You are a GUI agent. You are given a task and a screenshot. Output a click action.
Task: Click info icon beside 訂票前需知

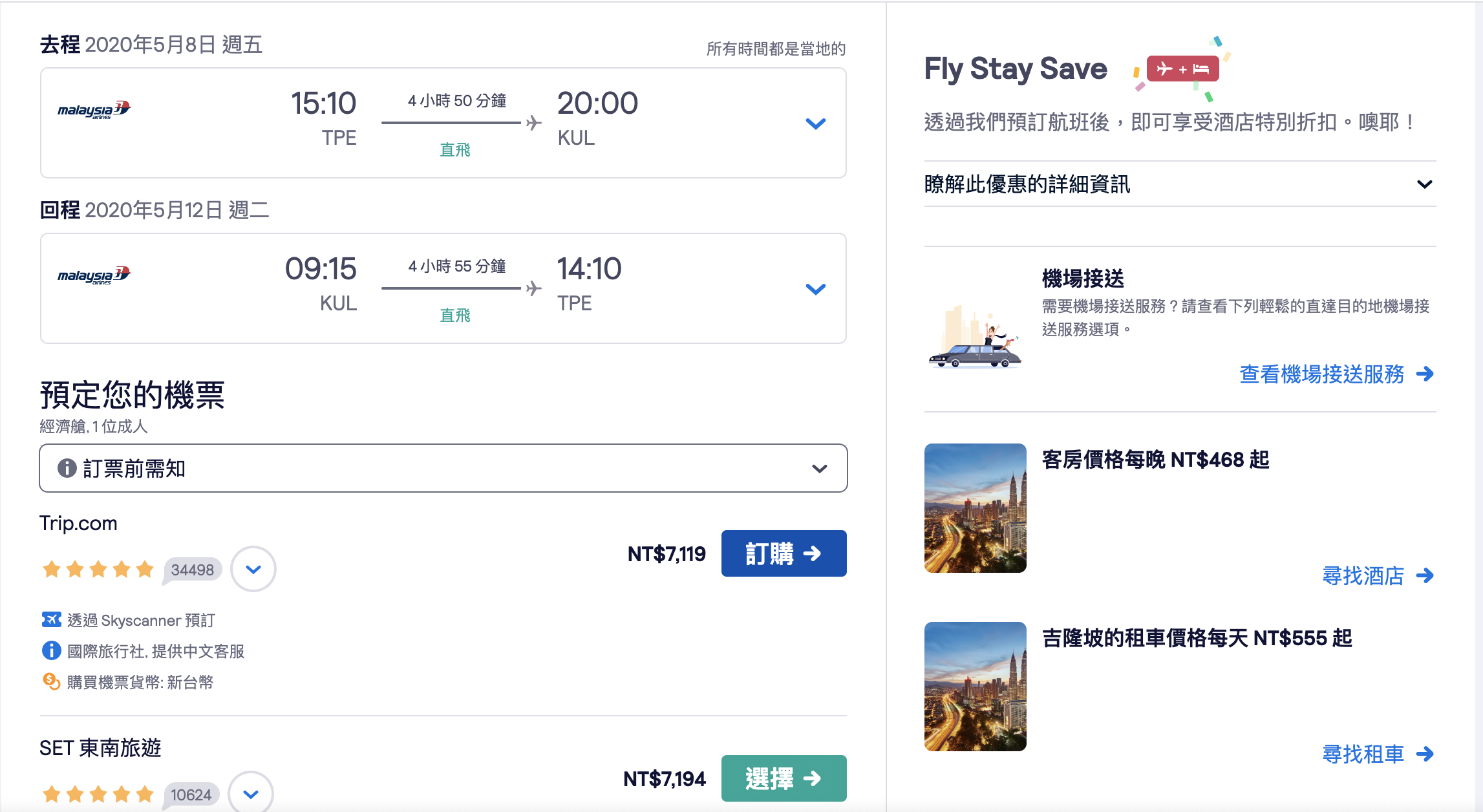67,468
